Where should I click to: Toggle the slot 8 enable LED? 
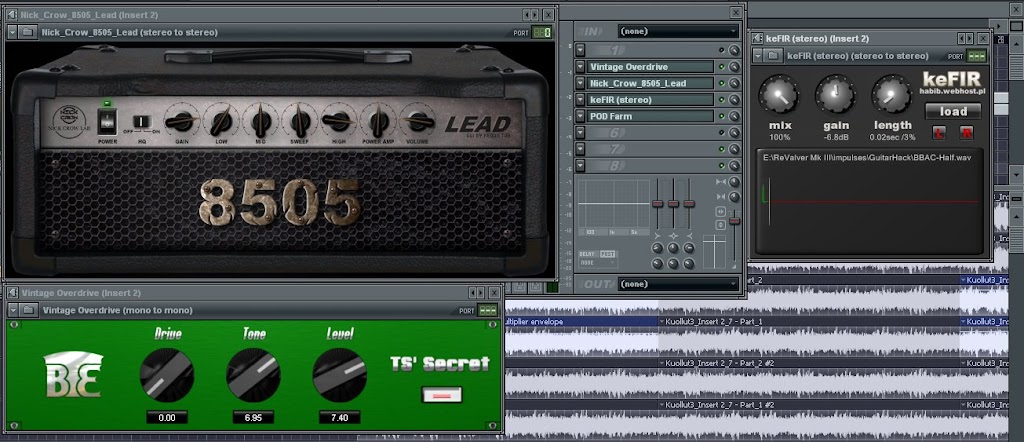(722, 166)
